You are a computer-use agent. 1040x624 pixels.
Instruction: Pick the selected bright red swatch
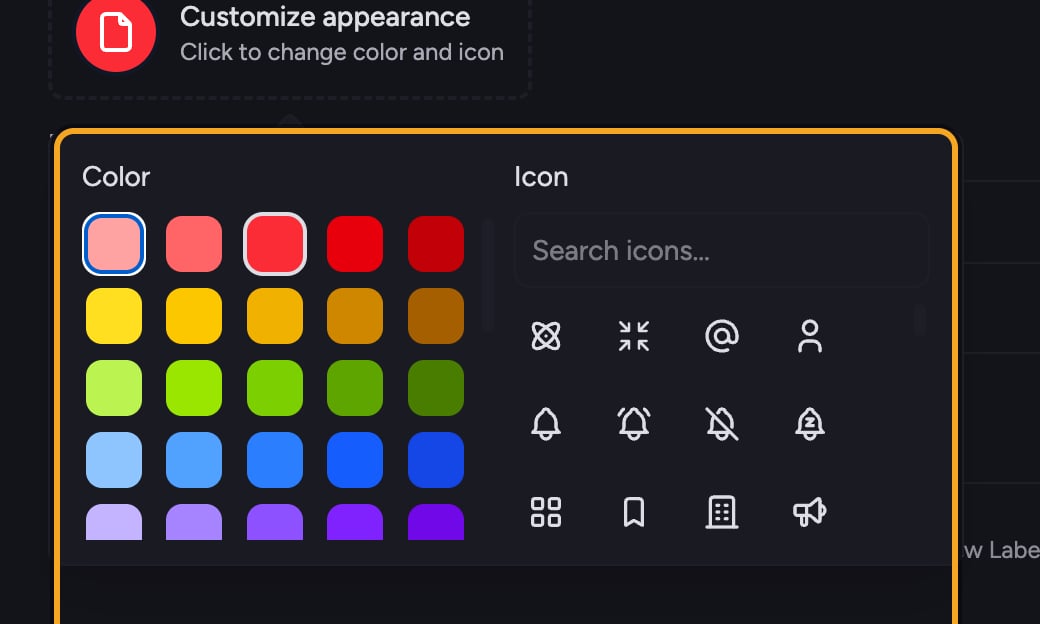(275, 244)
